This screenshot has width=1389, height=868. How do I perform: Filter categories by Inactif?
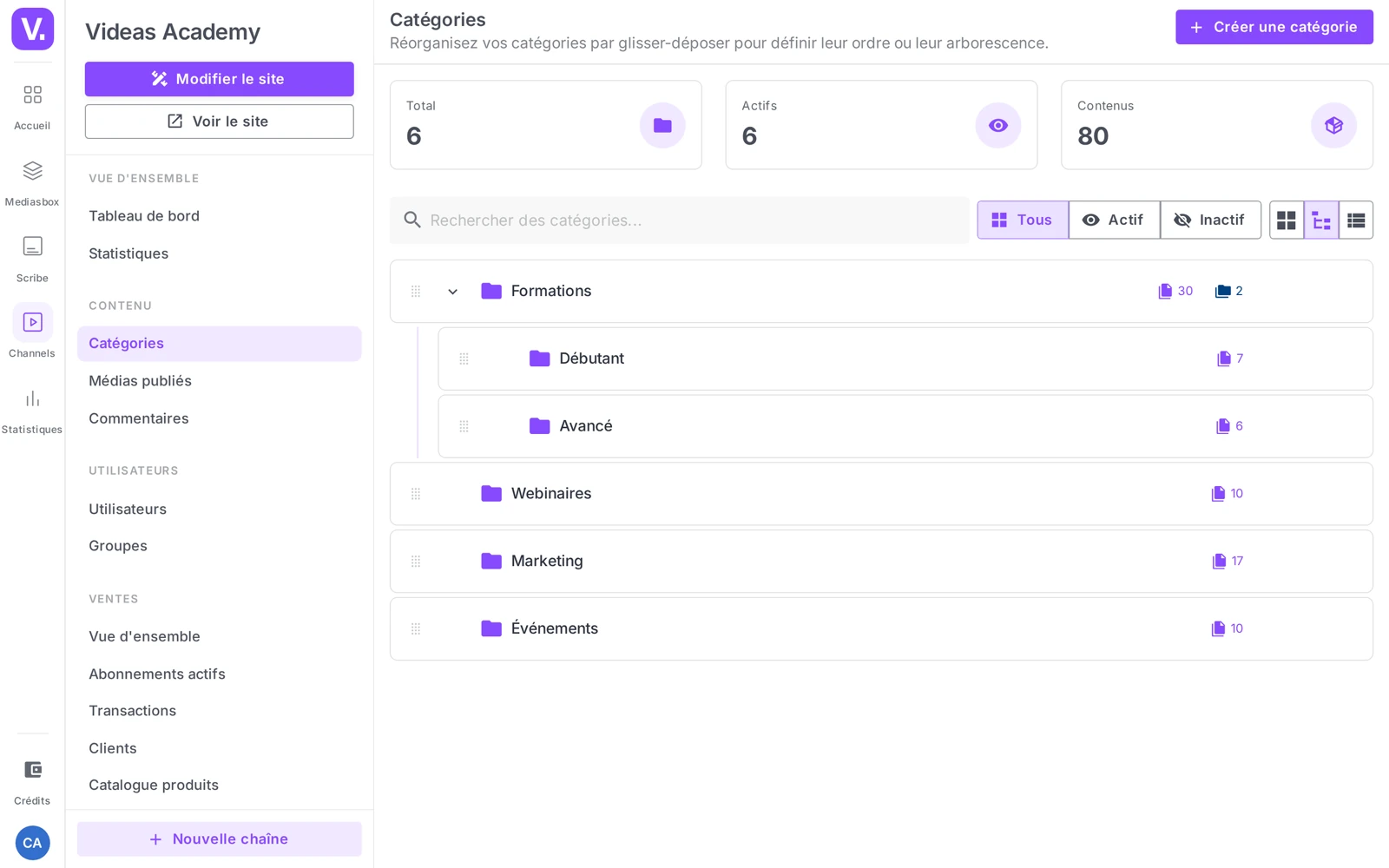[x=1210, y=220]
